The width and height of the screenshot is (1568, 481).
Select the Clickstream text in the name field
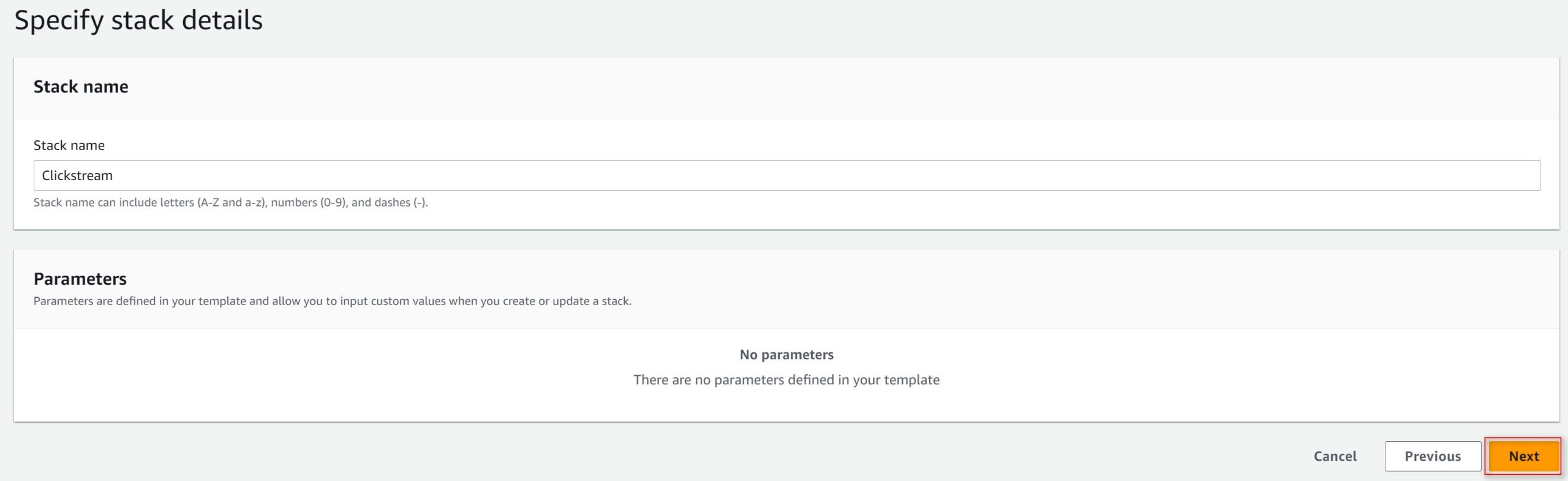pyautogui.click(x=78, y=175)
